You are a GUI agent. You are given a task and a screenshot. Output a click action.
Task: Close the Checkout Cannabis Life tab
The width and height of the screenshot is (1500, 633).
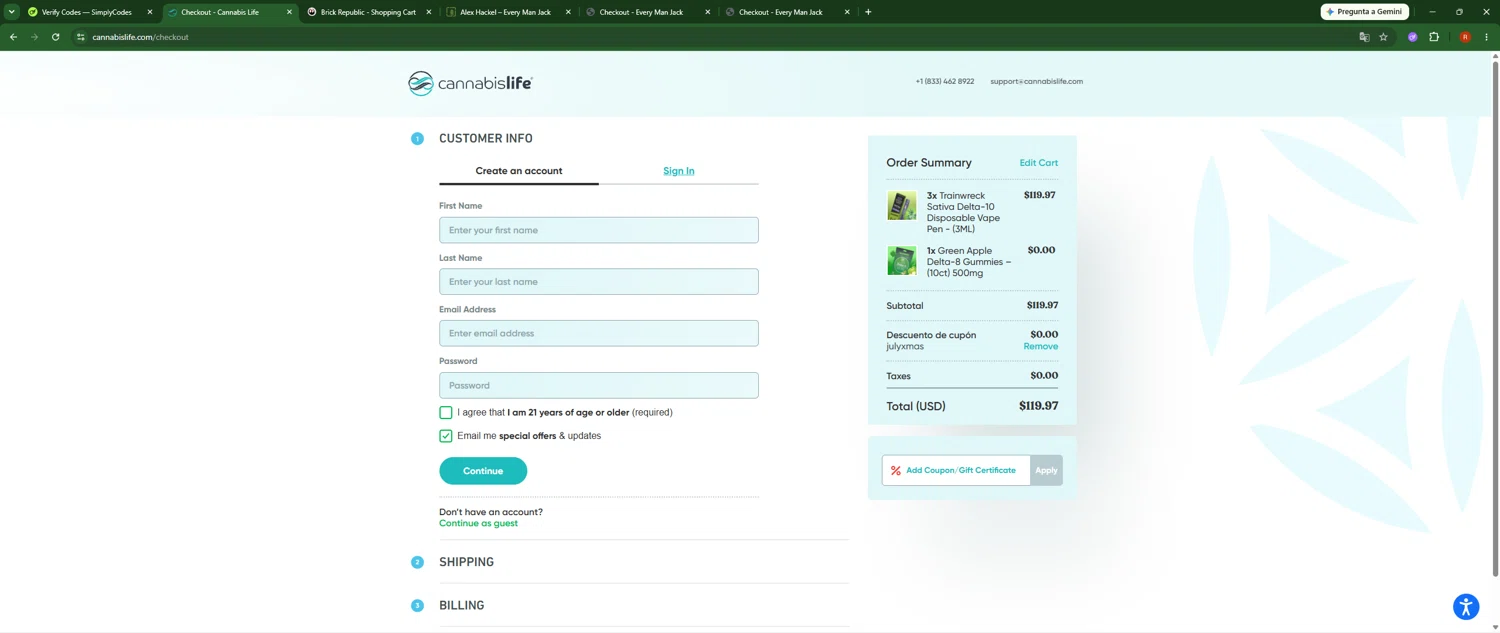click(290, 12)
